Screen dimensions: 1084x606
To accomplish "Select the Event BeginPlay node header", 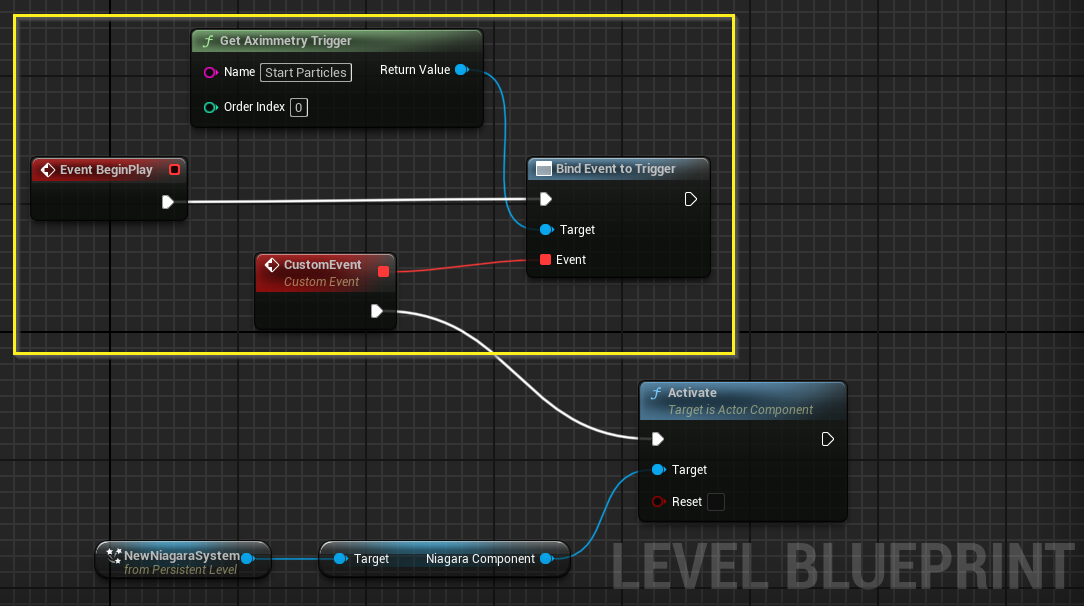I will [x=109, y=170].
